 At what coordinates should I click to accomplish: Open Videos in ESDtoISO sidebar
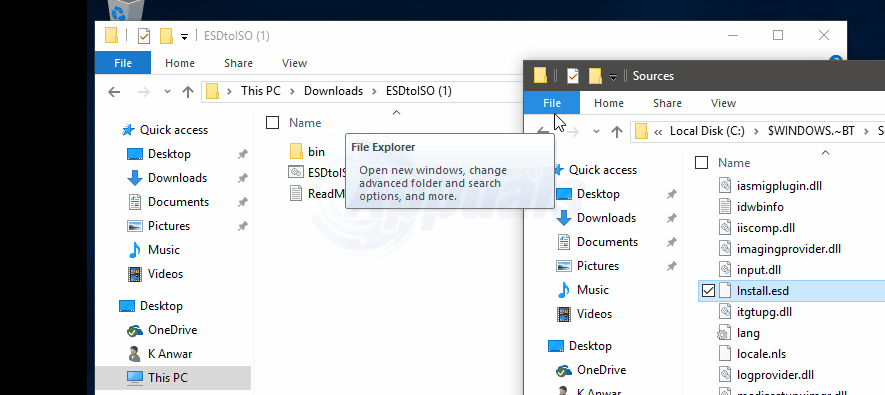click(165, 274)
